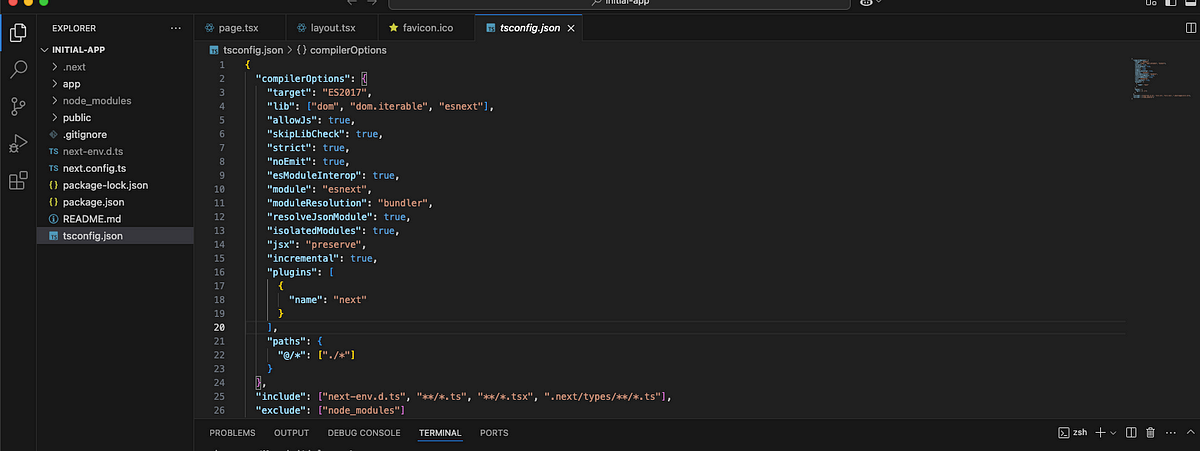The width and height of the screenshot is (1200, 451).
Task: Open the Explorer view in activity bar
Action: click(x=18, y=34)
